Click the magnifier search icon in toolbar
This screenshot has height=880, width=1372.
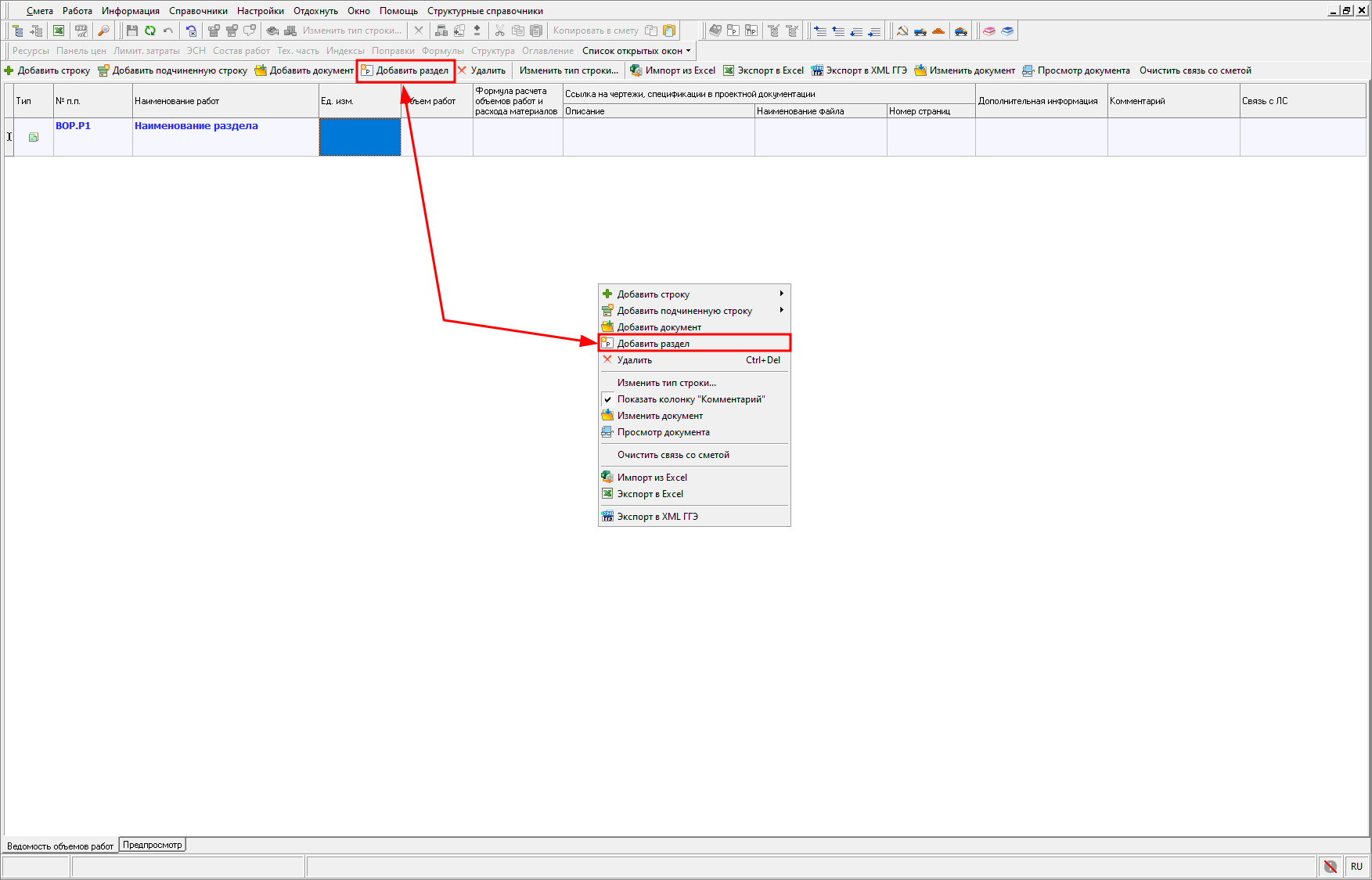(103, 31)
